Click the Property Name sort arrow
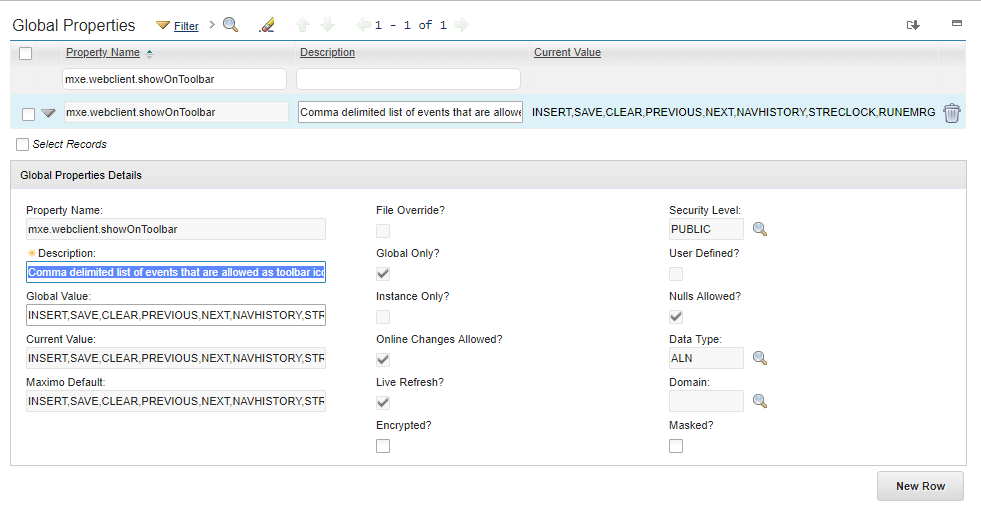The width and height of the screenshot is (981, 517). 149,54
